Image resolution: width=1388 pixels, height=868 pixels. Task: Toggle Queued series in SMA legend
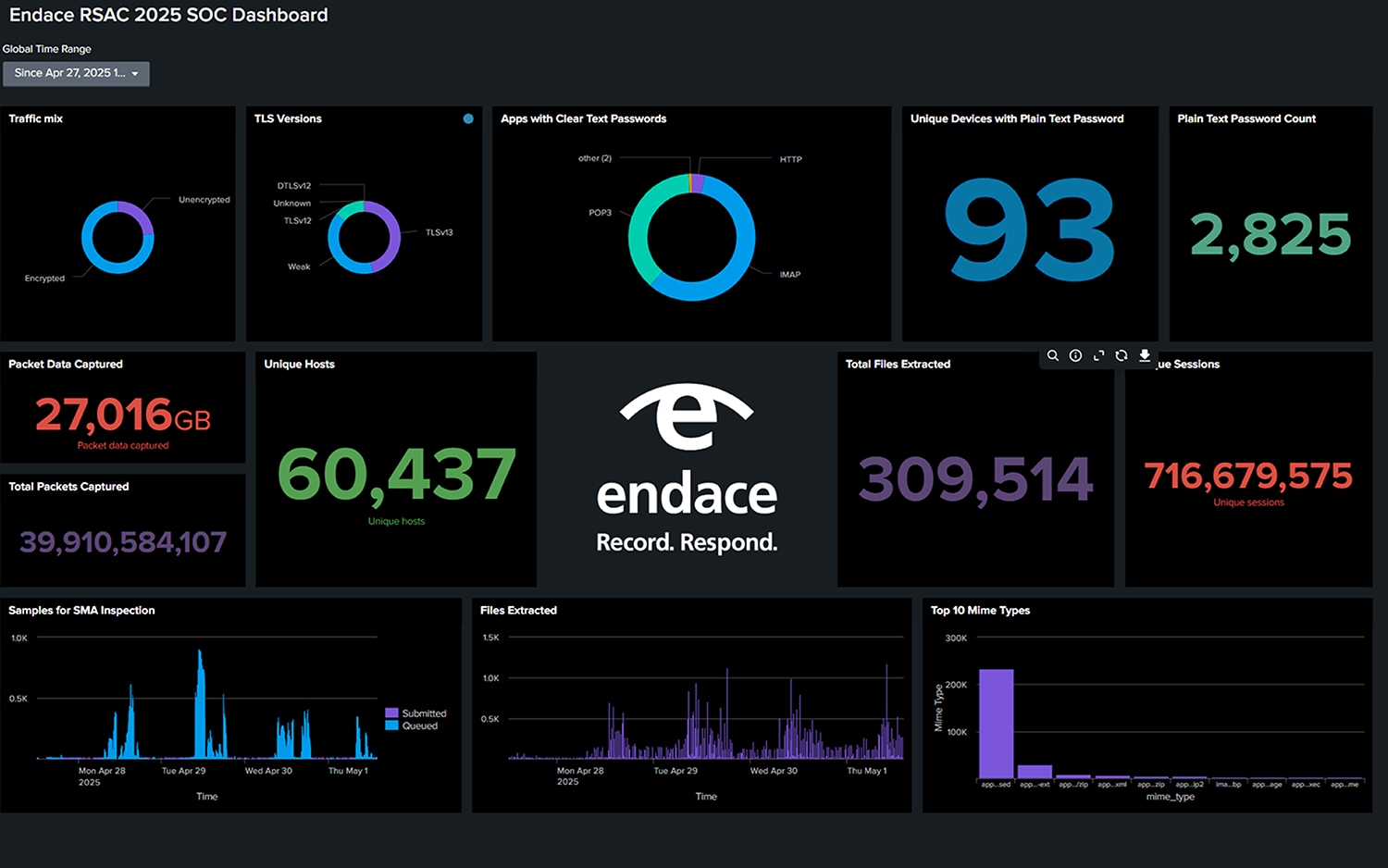tap(412, 725)
